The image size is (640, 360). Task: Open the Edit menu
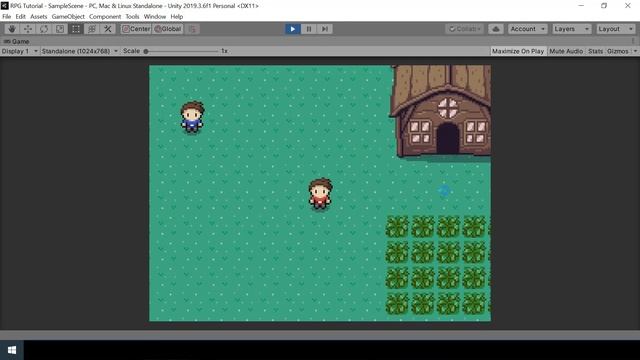tap(20, 17)
